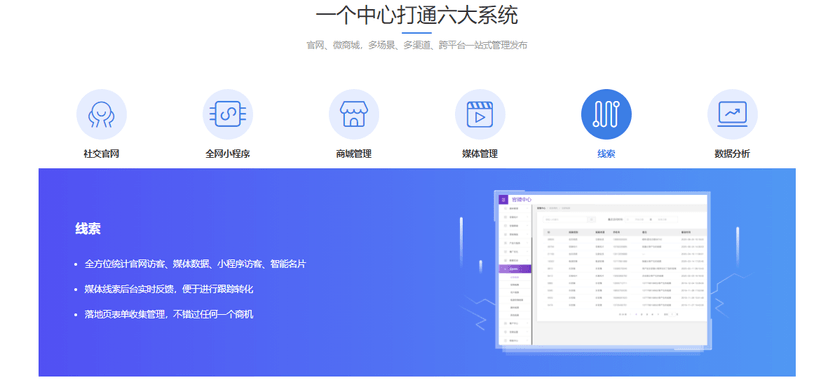Click the 媒体管理 video clapper icon

click(480, 114)
